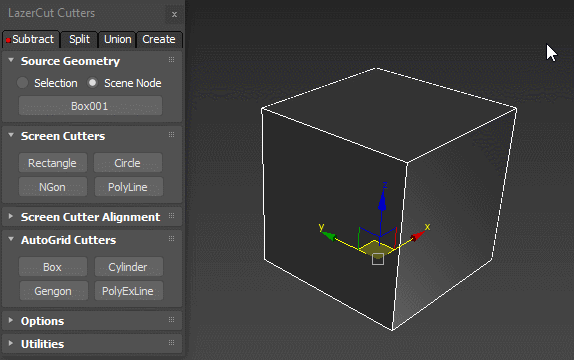
Task: Click the Screen Cutters rollout grip handle
Action: pyautogui.click(x=171, y=135)
